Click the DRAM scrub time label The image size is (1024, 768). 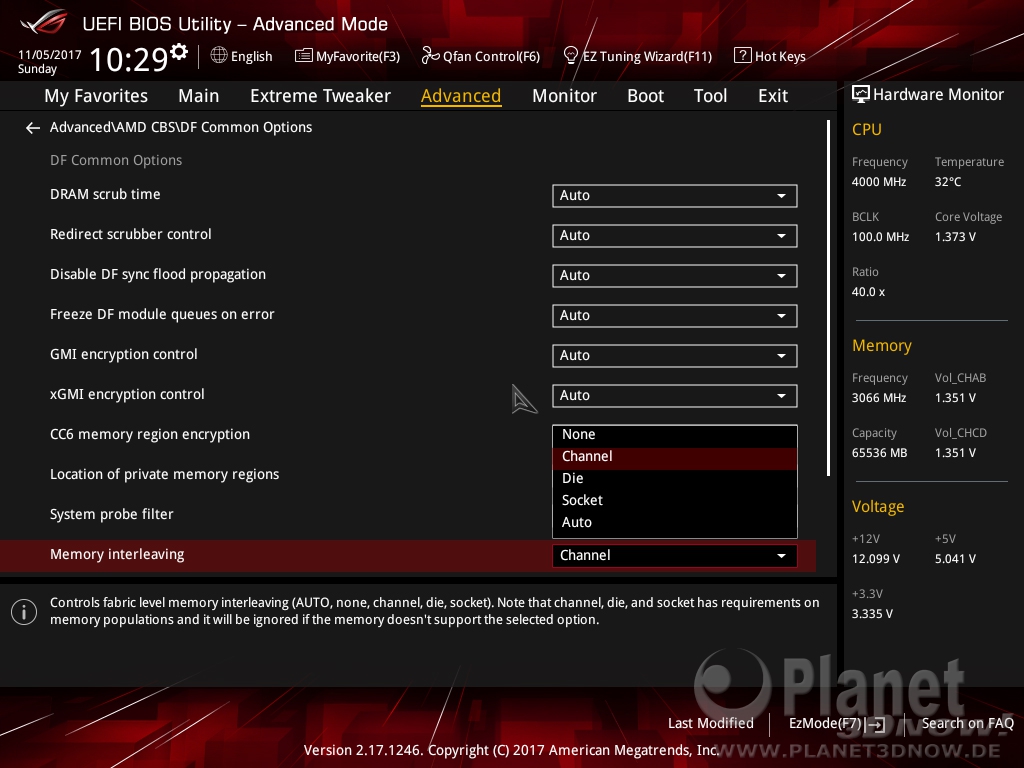(105, 195)
